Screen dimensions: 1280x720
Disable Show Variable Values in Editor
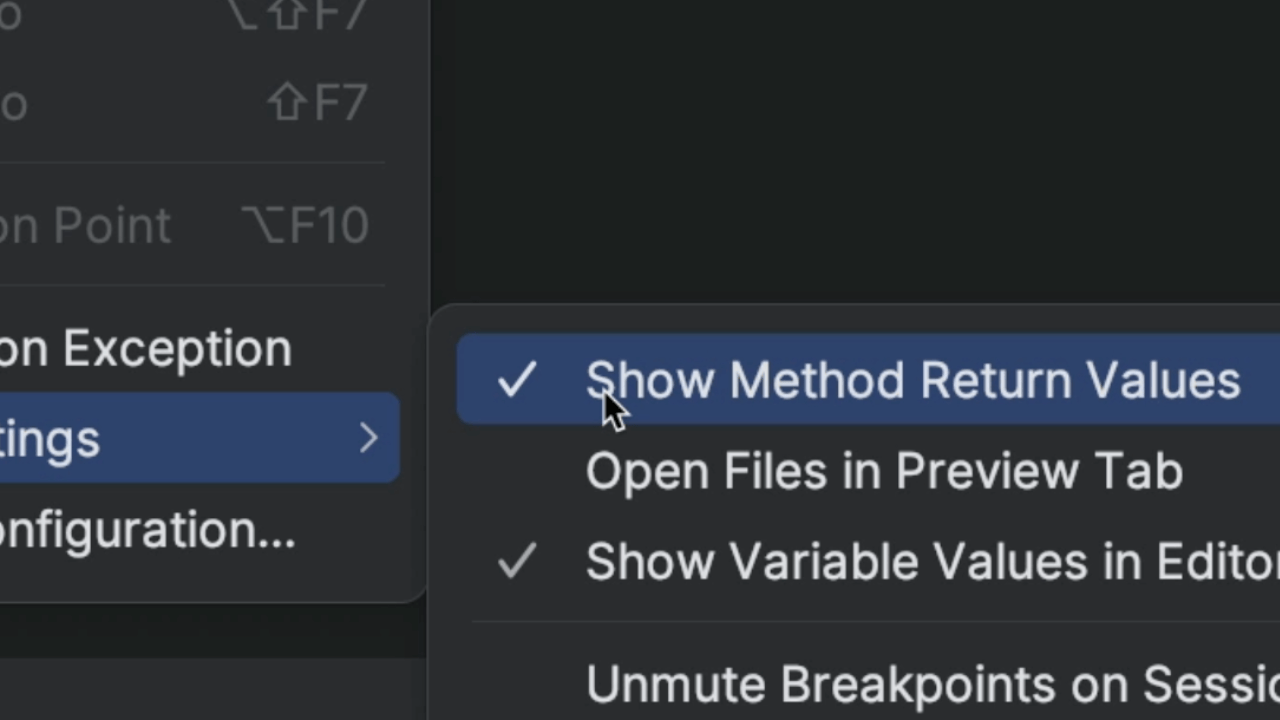900,561
